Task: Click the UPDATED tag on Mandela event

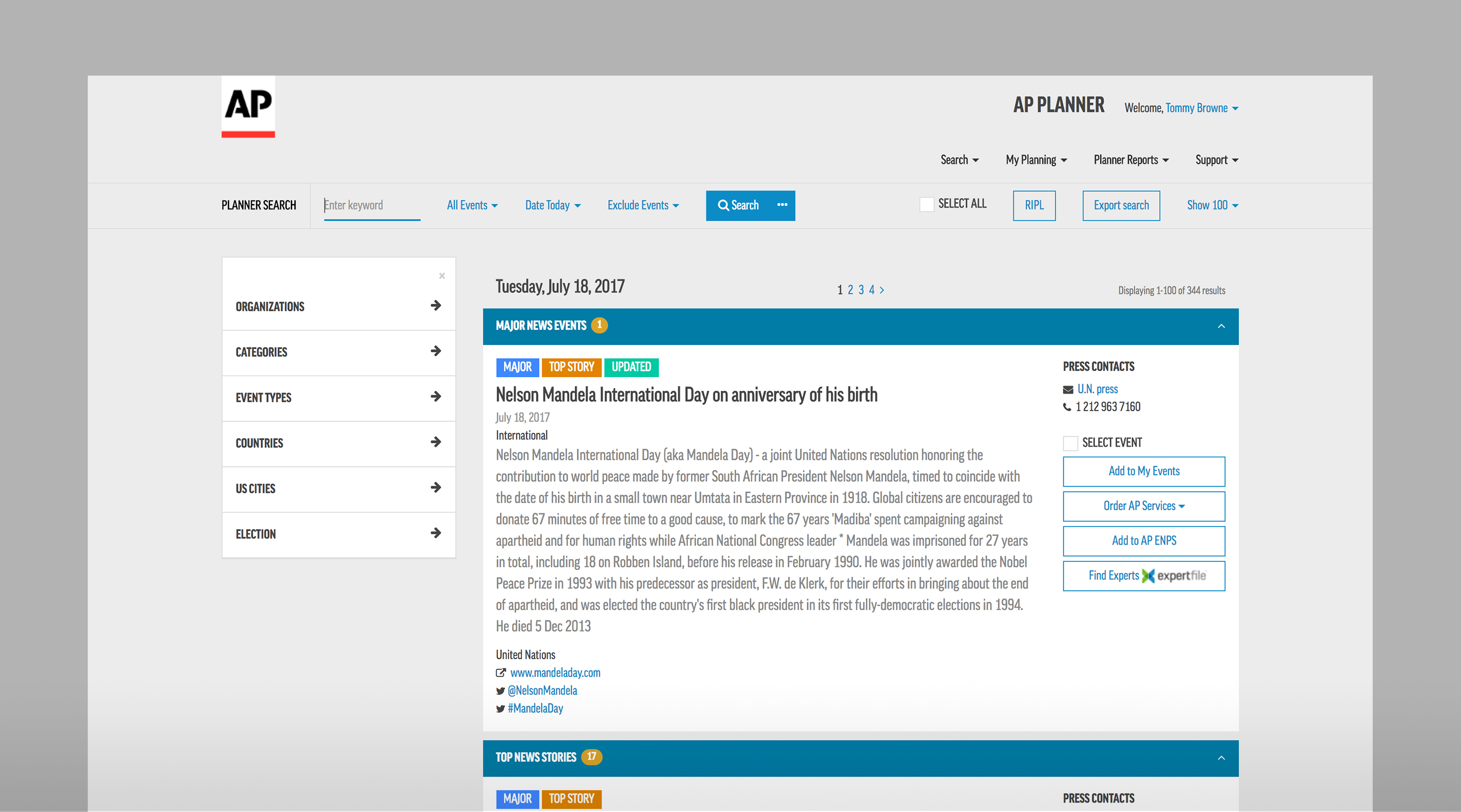Action: point(631,367)
